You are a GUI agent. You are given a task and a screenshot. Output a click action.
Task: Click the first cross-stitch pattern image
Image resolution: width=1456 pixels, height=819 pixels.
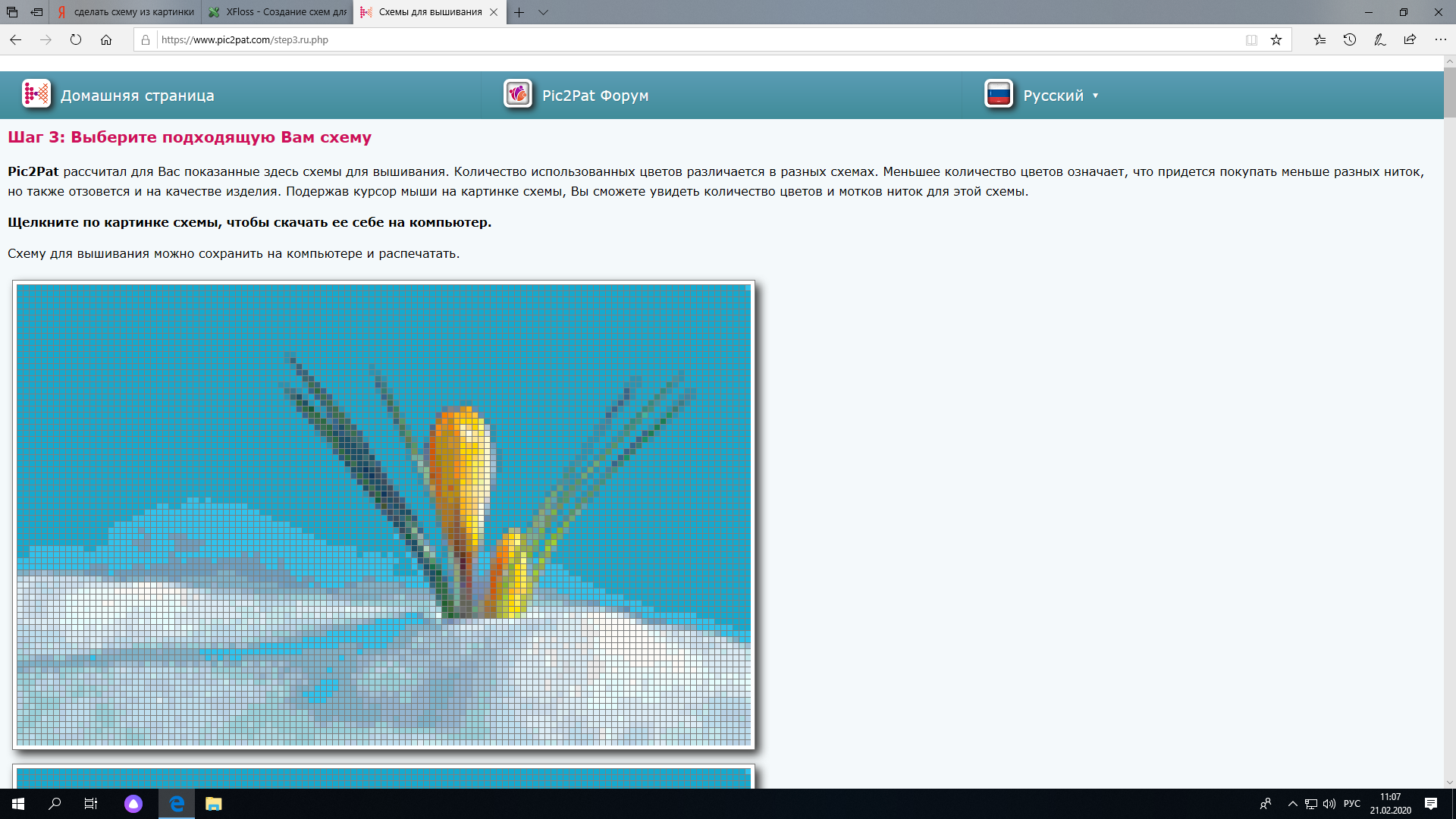coord(384,516)
